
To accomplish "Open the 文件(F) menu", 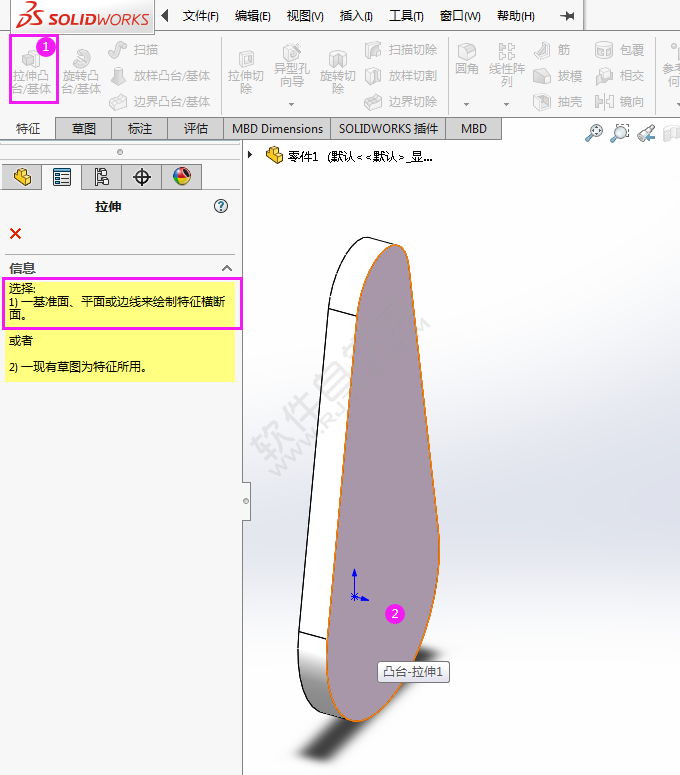I will 201,16.
